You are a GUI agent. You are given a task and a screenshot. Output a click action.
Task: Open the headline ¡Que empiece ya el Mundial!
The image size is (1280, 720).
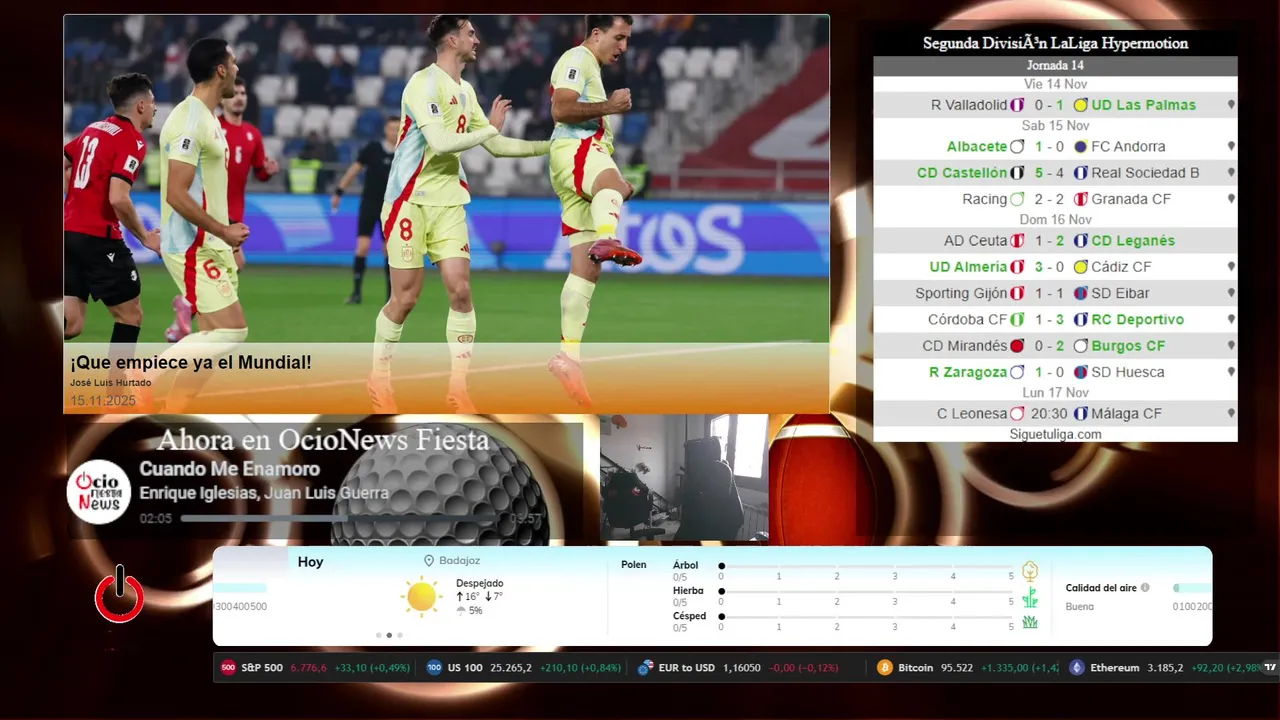tap(190, 362)
